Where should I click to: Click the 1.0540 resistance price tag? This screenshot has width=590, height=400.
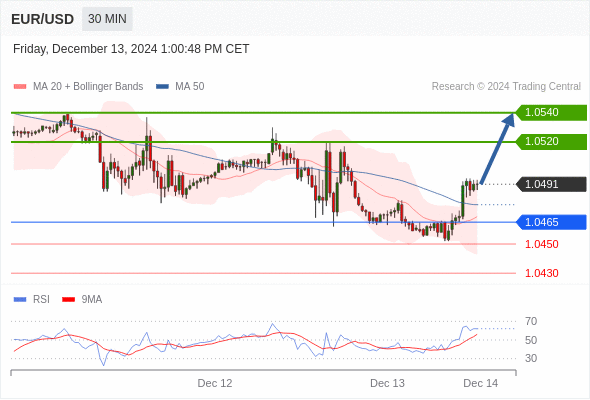pyautogui.click(x=551, y=113)
